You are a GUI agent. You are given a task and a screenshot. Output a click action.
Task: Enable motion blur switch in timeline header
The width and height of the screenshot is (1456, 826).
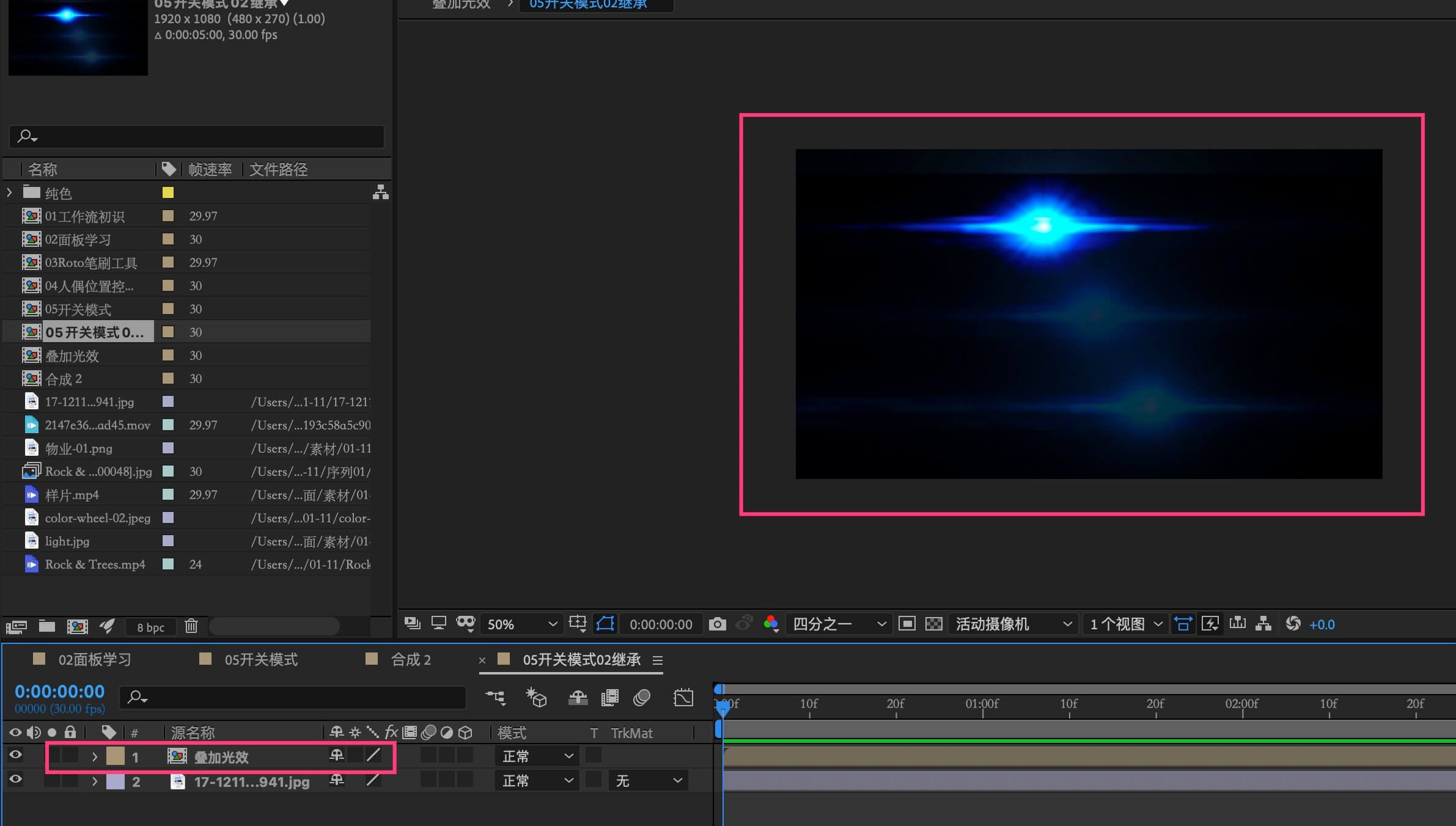point(641,698)
